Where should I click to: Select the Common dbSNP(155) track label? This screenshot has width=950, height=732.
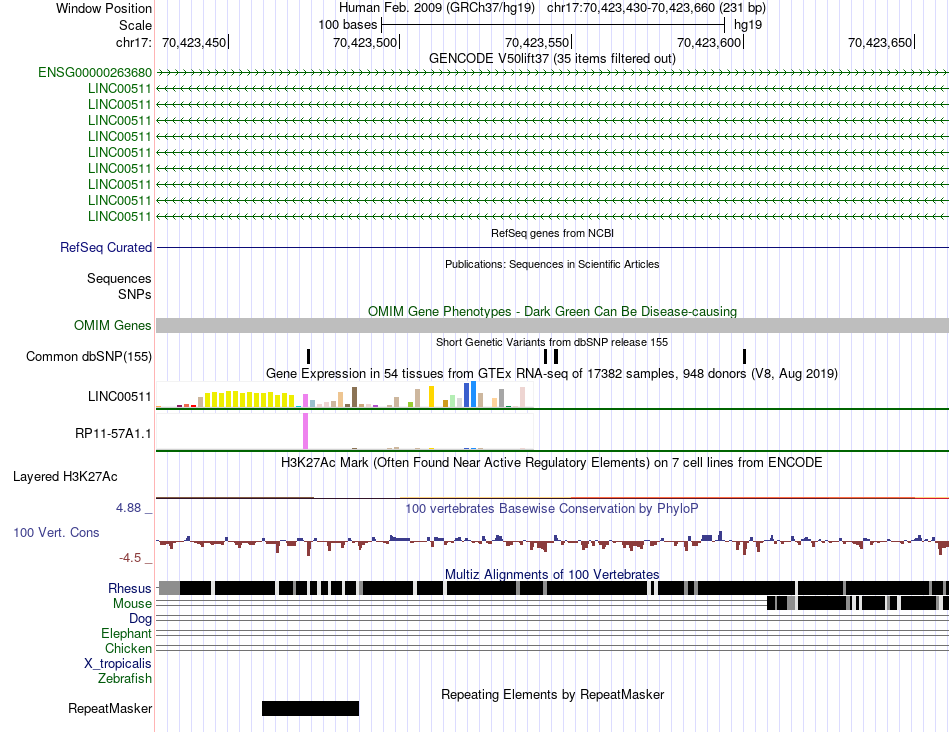tap(89, 356)
